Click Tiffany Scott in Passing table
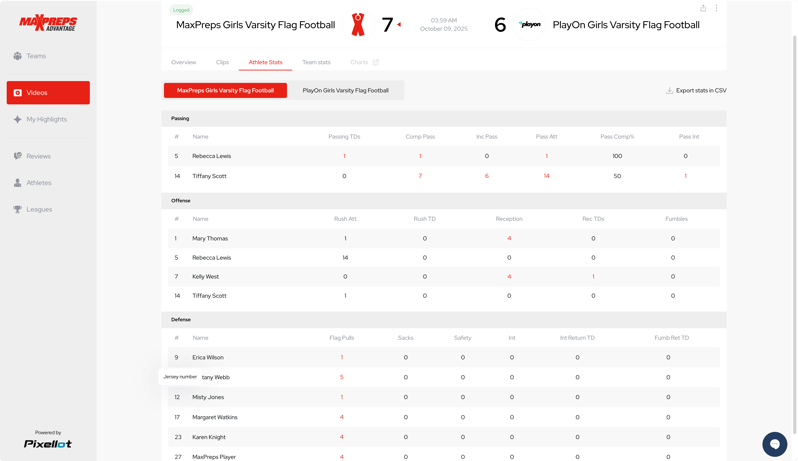Viewport: 798px width, 461px height. (209, 176)
